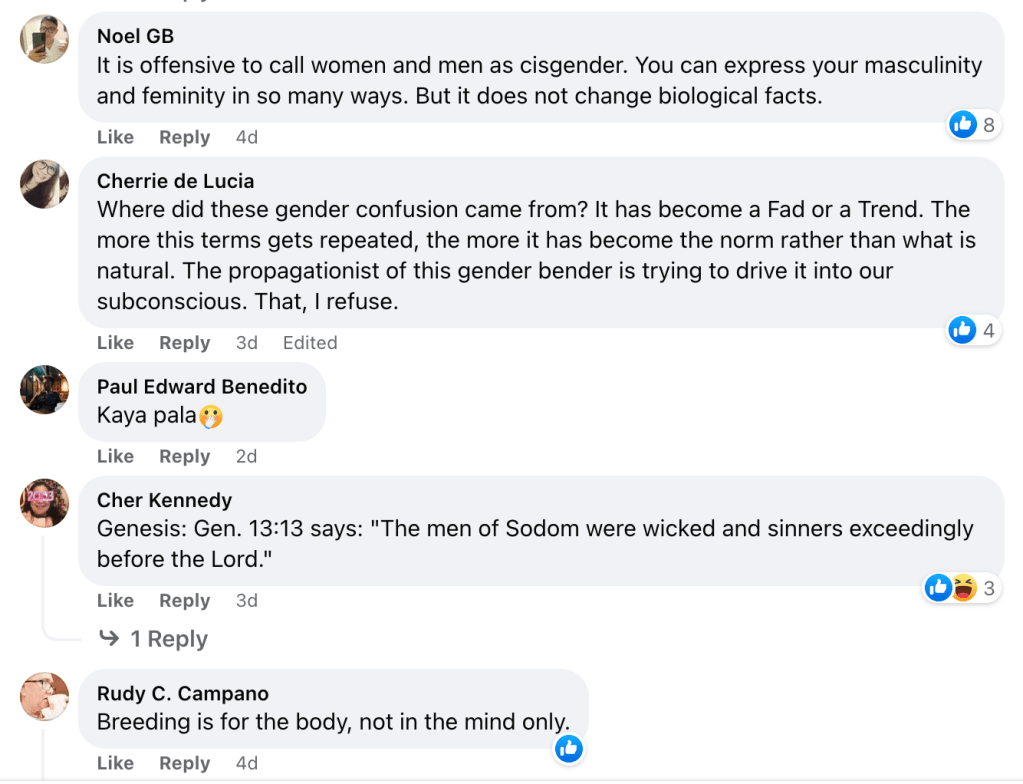The height and width of the screenshot is (784, 1023).
Task: Open Cherrie de Lucia's profile avatar
Action: coord(45,184)
